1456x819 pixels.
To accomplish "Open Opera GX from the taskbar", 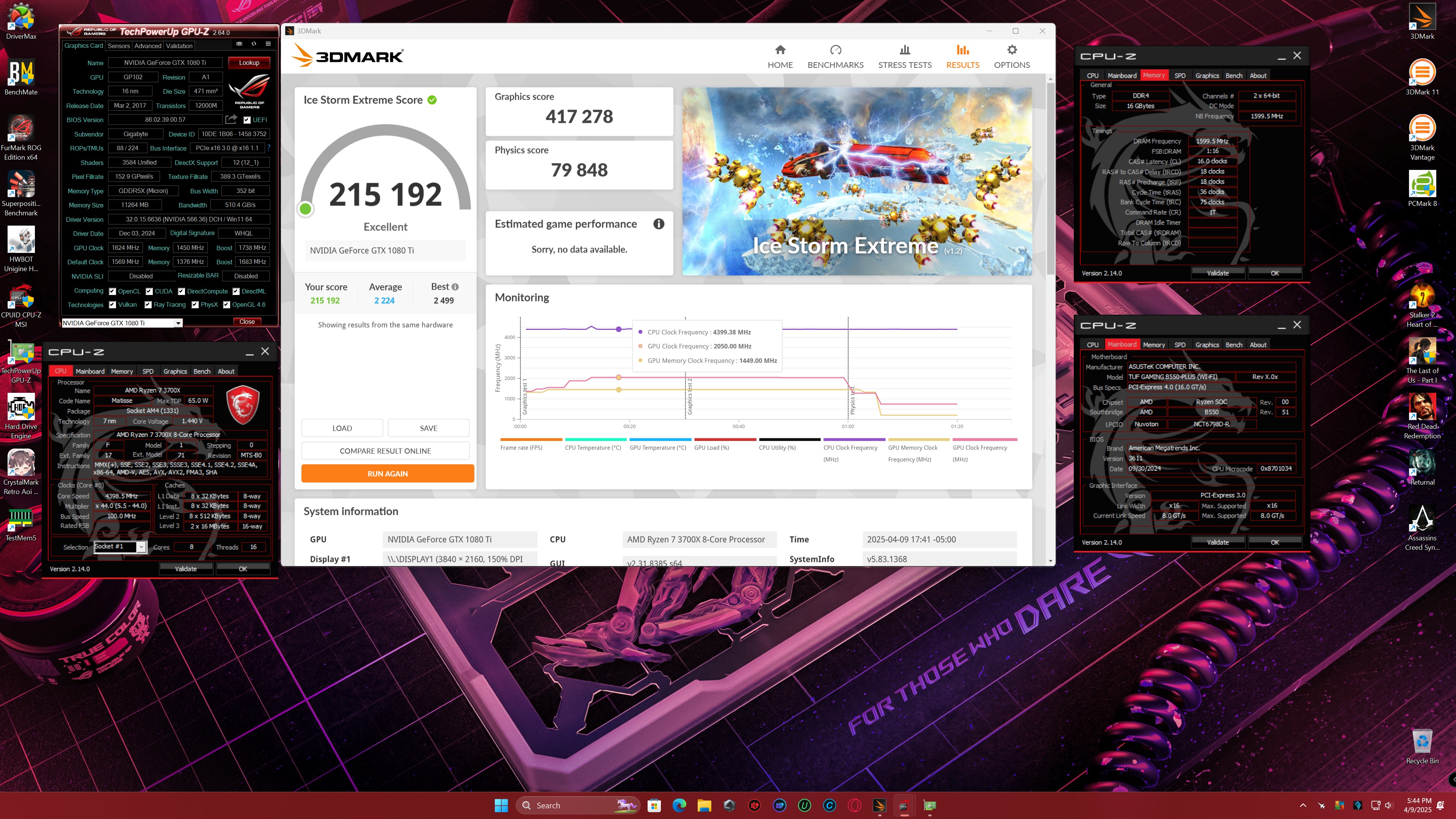I will 855,805.
